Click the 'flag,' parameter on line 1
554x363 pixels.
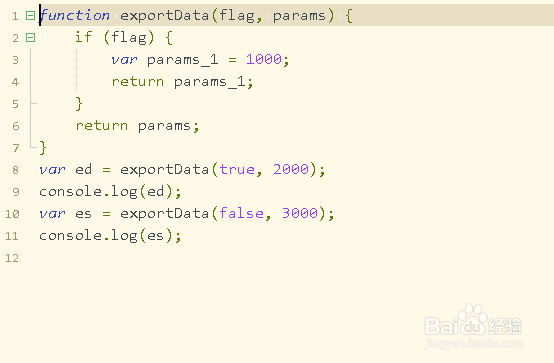click(x=241, y=16)
